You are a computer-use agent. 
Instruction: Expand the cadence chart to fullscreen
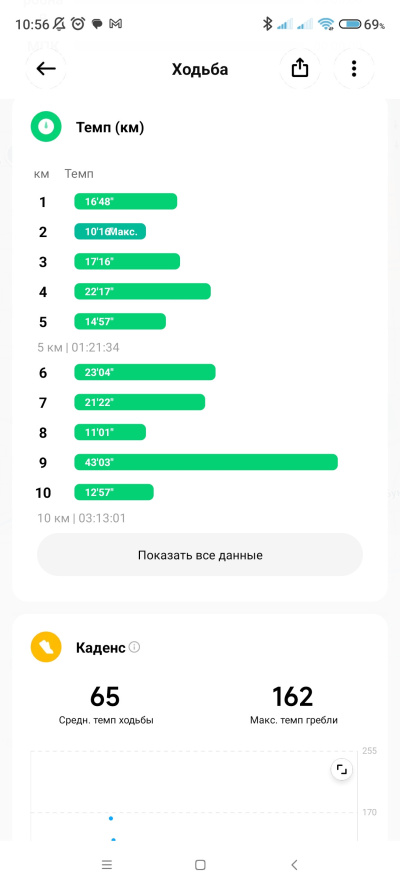342,769
